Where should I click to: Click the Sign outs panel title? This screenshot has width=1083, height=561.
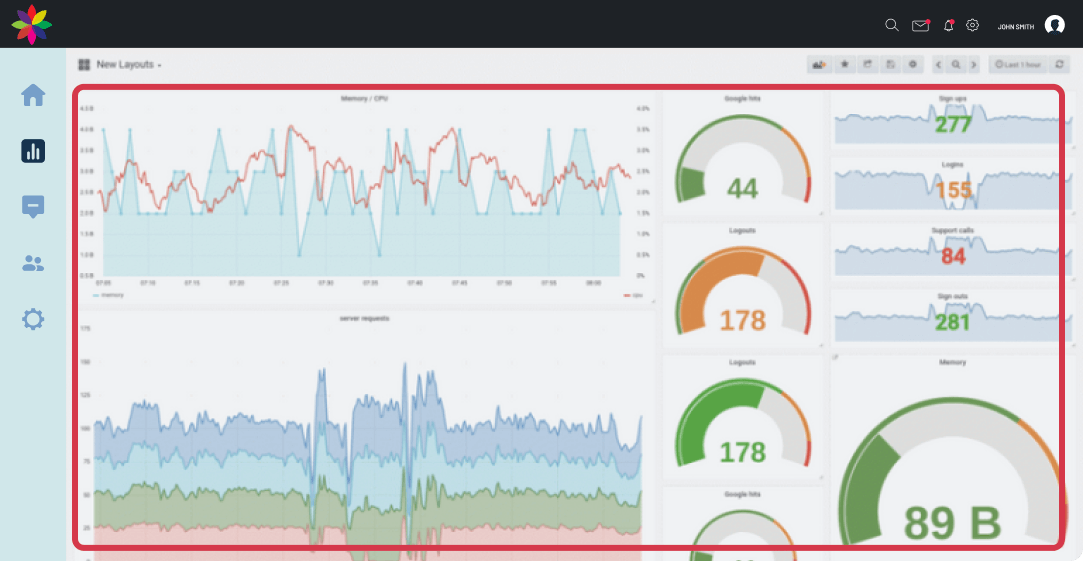tap(952, 296)
